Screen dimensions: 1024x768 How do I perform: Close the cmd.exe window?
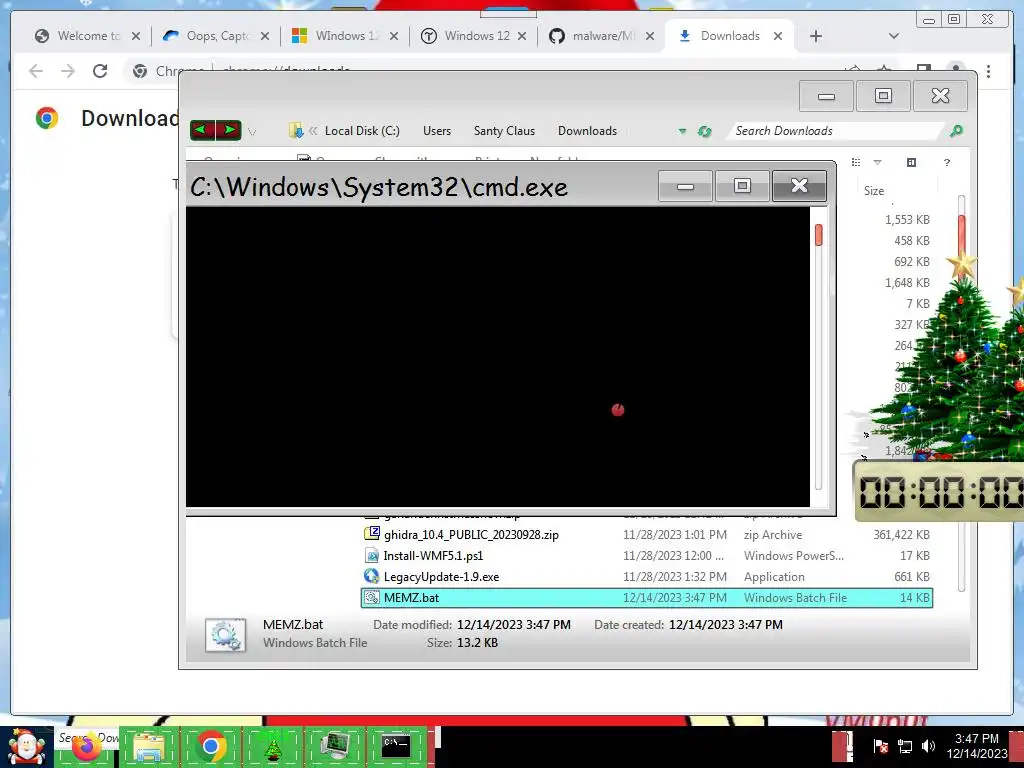click(x=799, y=186)
